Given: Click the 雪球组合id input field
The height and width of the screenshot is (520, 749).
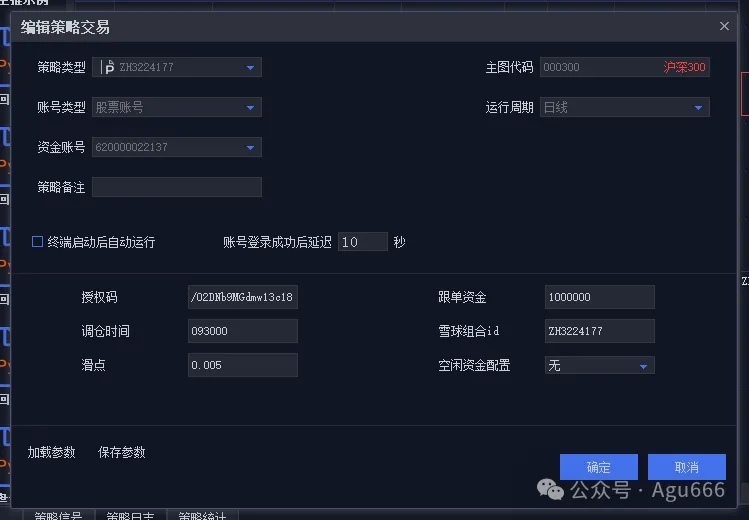Looking at the screenshot, I should tap(599, 331).
